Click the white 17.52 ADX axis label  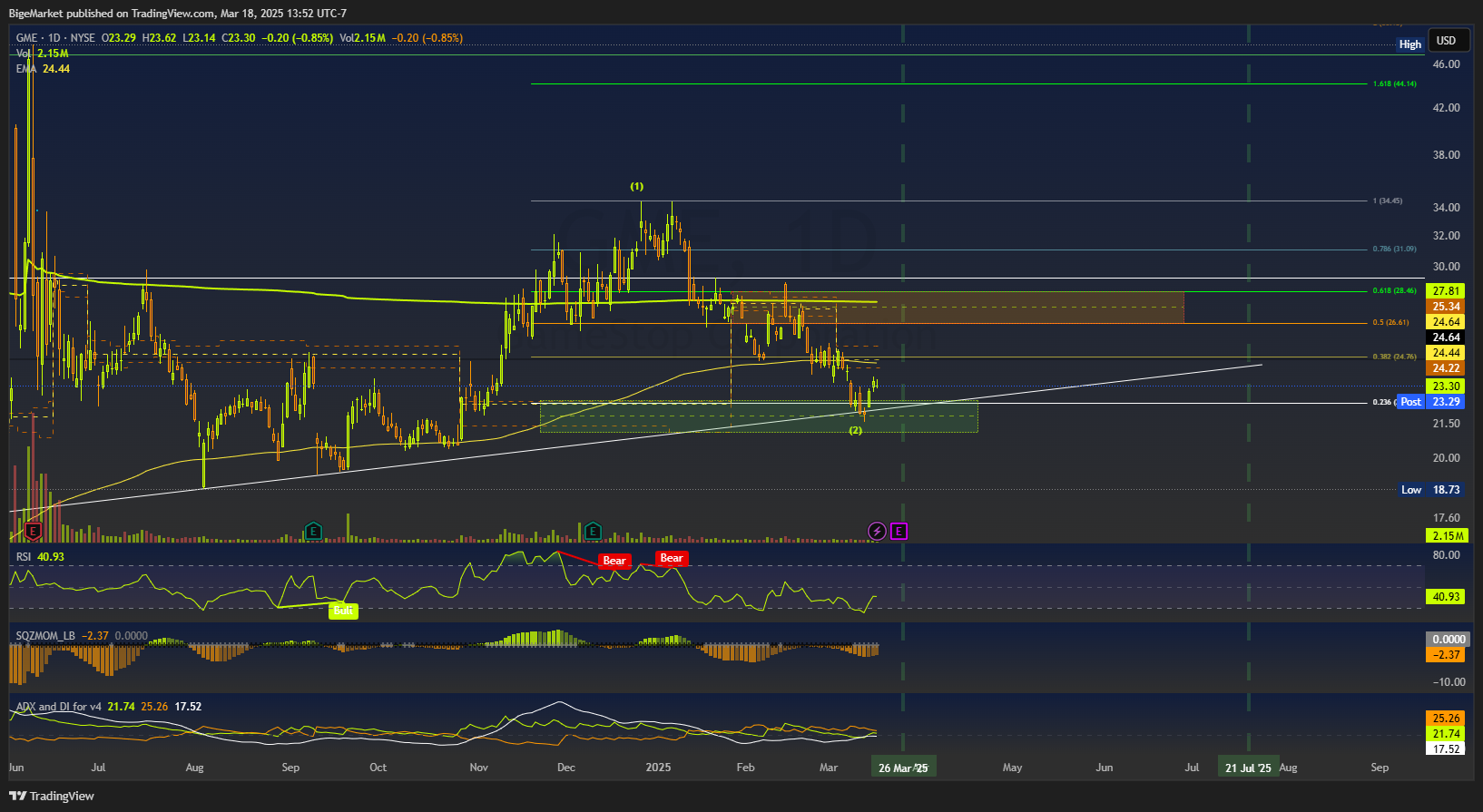pyautogui.click(x=1446, y=749)
